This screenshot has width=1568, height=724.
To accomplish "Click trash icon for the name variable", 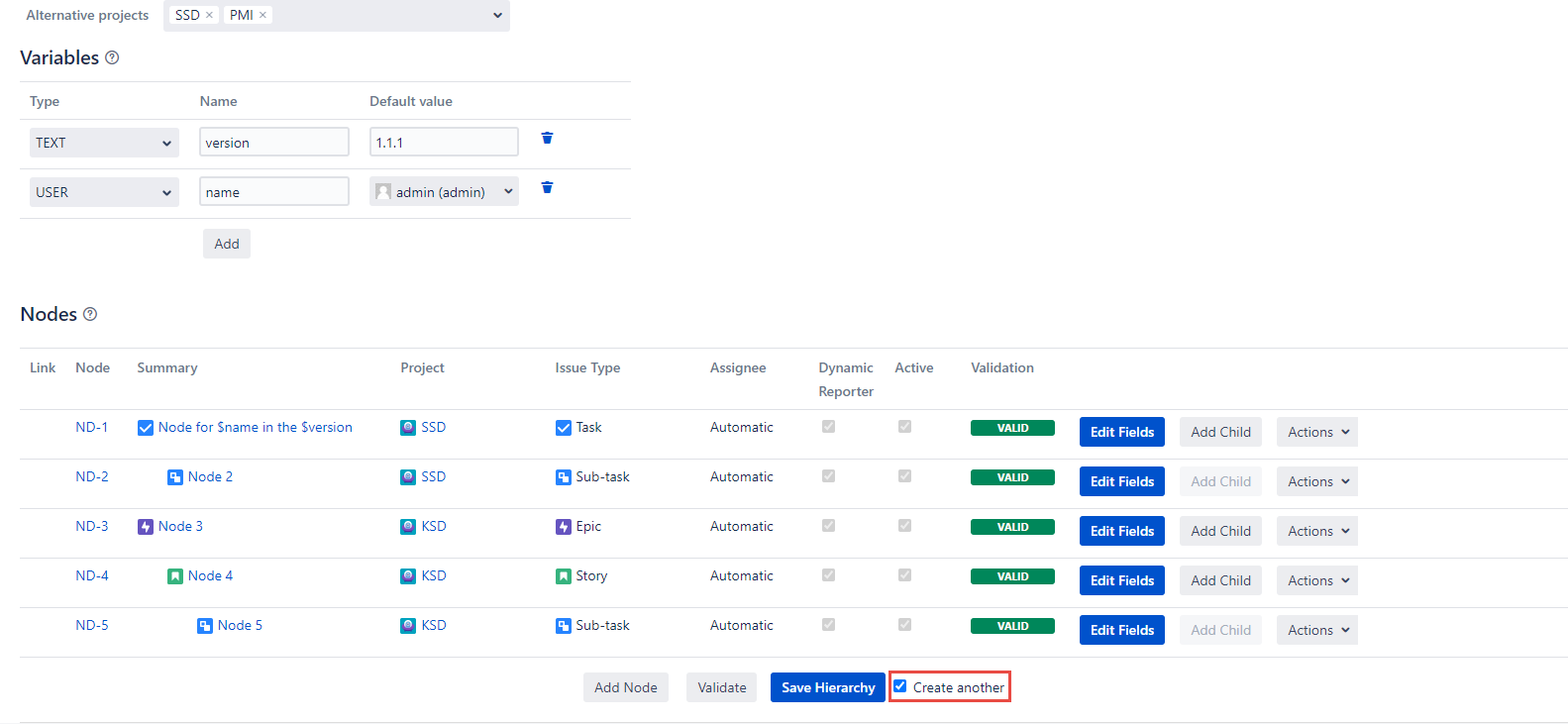I will (x=547, y=188).
